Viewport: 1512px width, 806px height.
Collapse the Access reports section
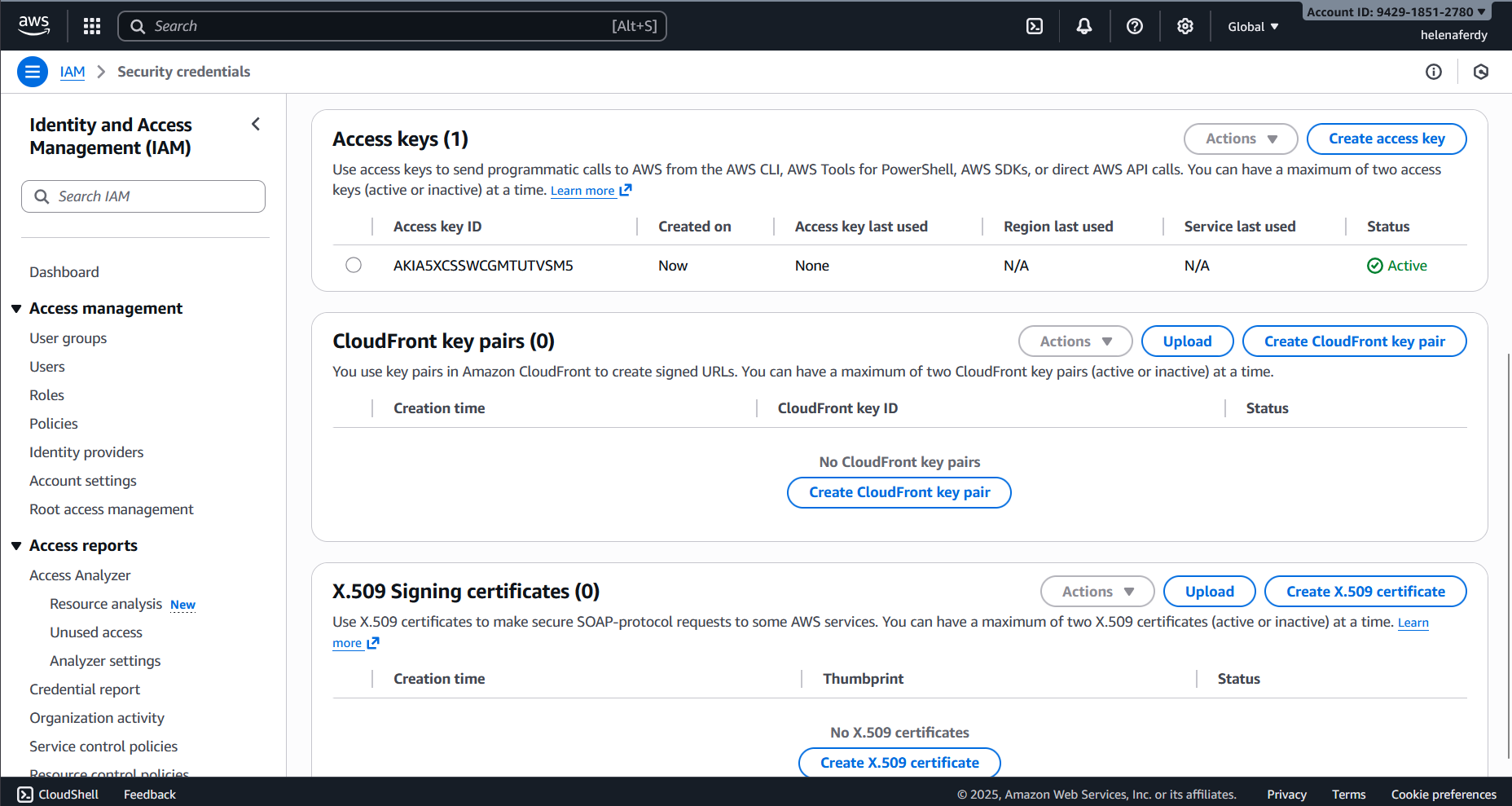(x=16, y=546)
